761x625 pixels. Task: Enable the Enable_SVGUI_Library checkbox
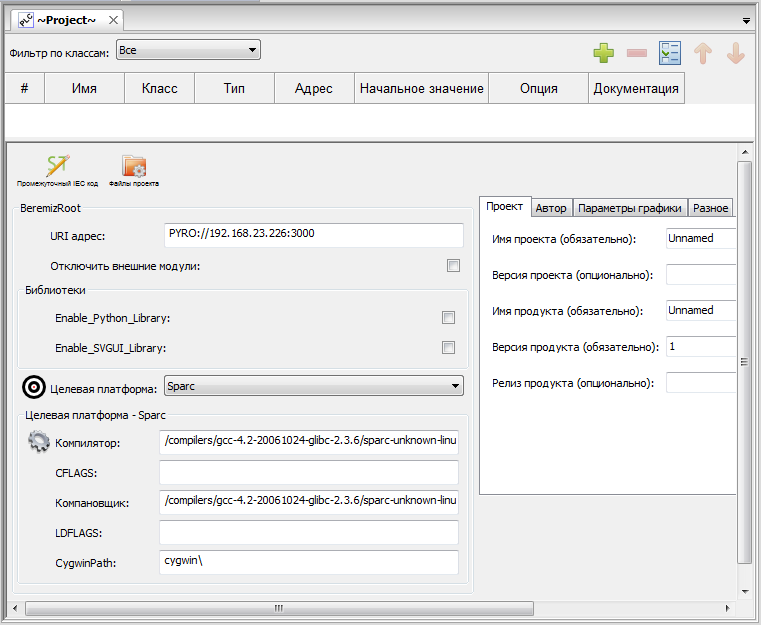[x=448, y=348]
